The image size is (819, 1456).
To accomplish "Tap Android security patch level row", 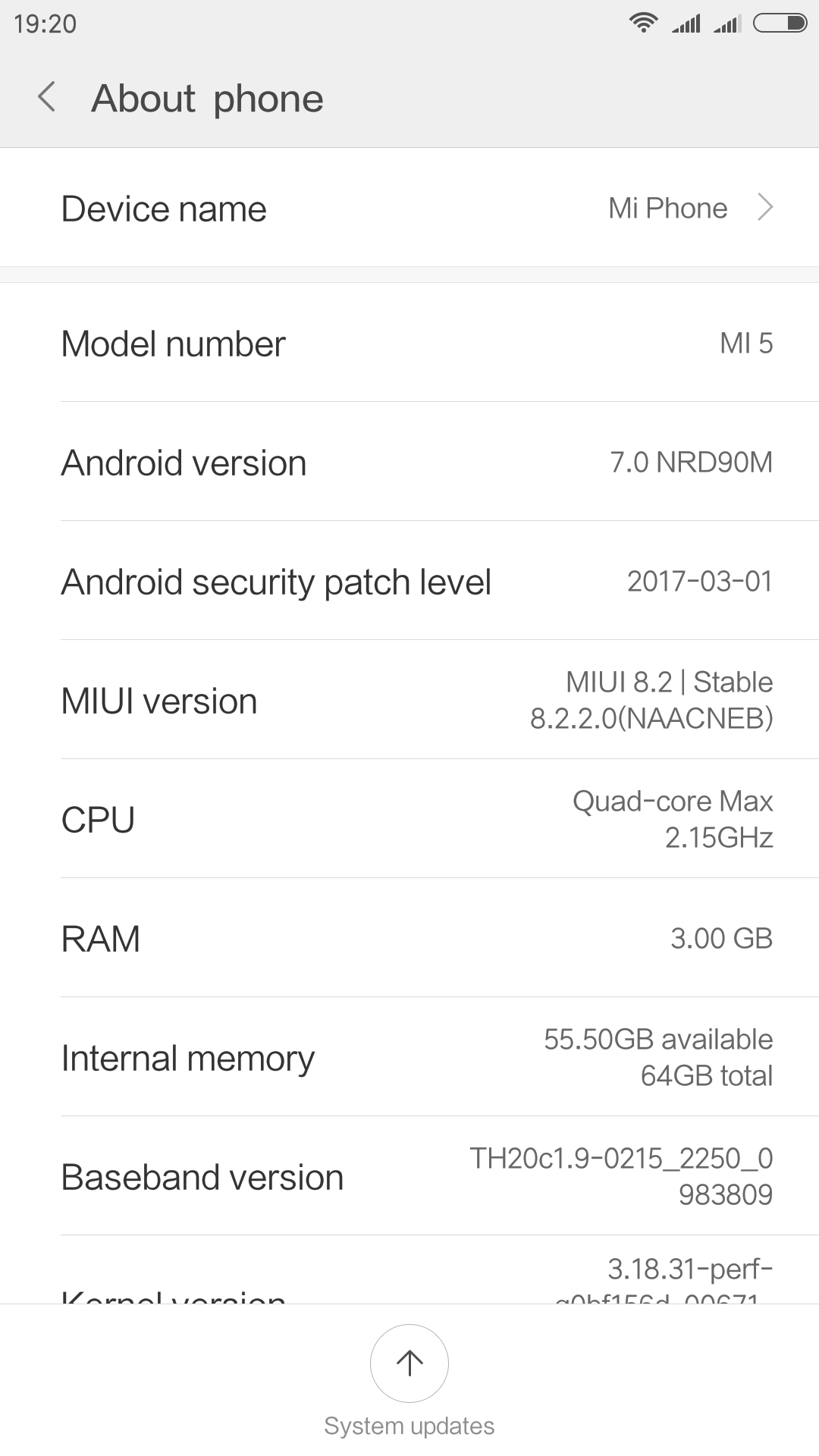I will point(409,582).
